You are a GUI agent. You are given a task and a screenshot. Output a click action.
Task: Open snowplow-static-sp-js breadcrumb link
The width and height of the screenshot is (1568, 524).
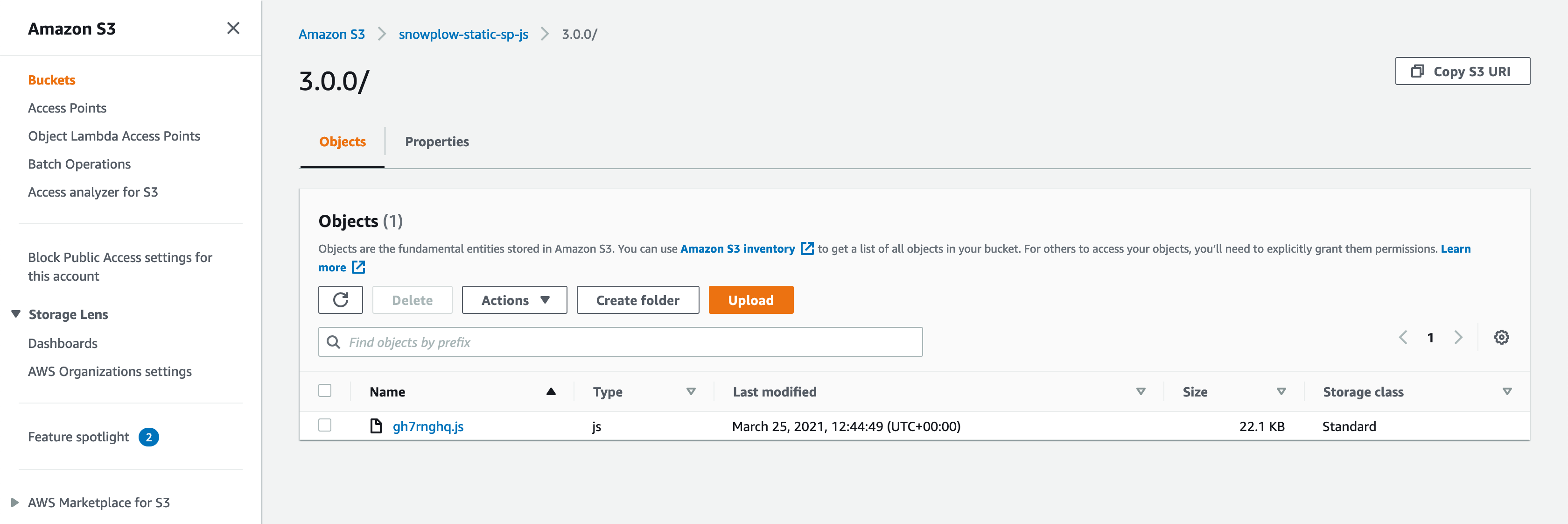click(463, 35)
